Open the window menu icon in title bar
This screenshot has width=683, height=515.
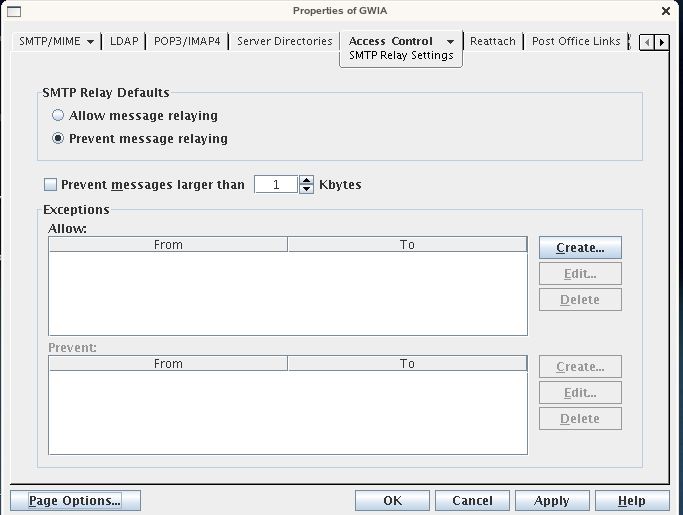coord(14,11)
